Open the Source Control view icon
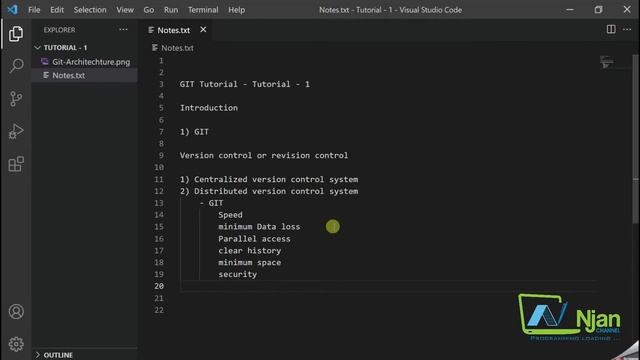The height and width of the screenshot is (360, 640). click(x=16, y=98)
